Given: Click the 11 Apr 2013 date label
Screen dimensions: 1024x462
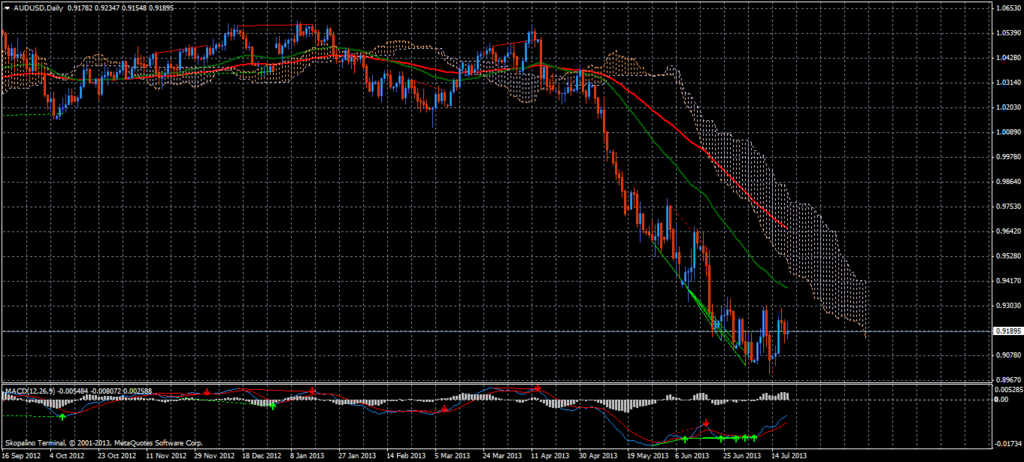Looking at the screenshot, I should [x=551, y=454].
